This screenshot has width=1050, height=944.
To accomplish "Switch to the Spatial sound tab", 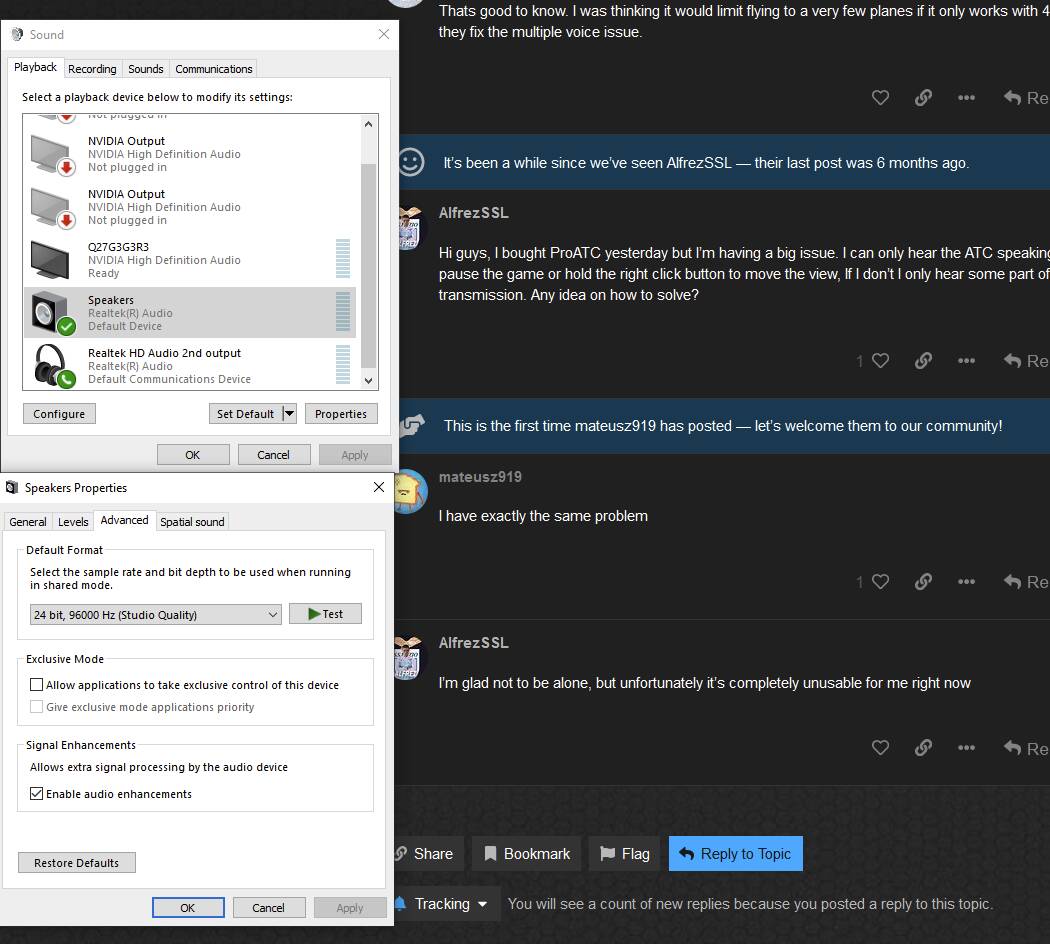I will click(x=192, y=522).
